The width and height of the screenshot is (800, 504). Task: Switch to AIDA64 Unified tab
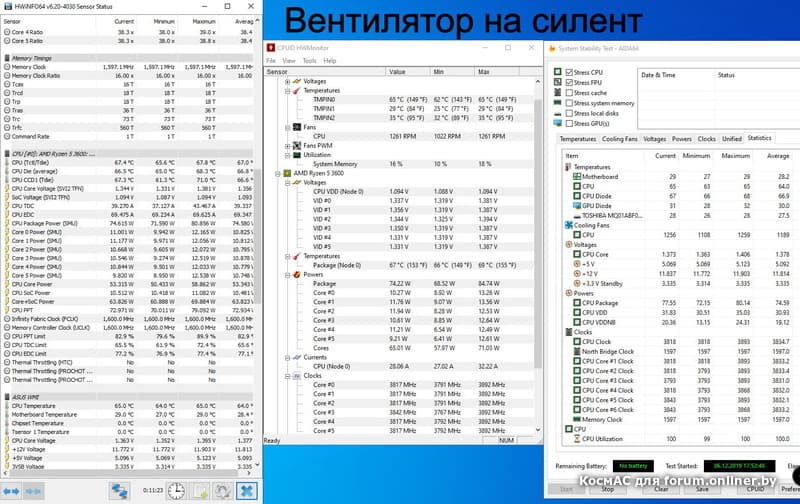[732, 139]
